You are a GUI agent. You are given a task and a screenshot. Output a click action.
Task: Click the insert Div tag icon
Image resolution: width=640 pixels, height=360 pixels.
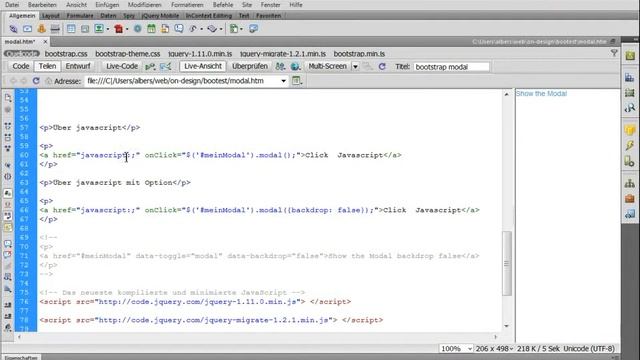tap(85, 29)
